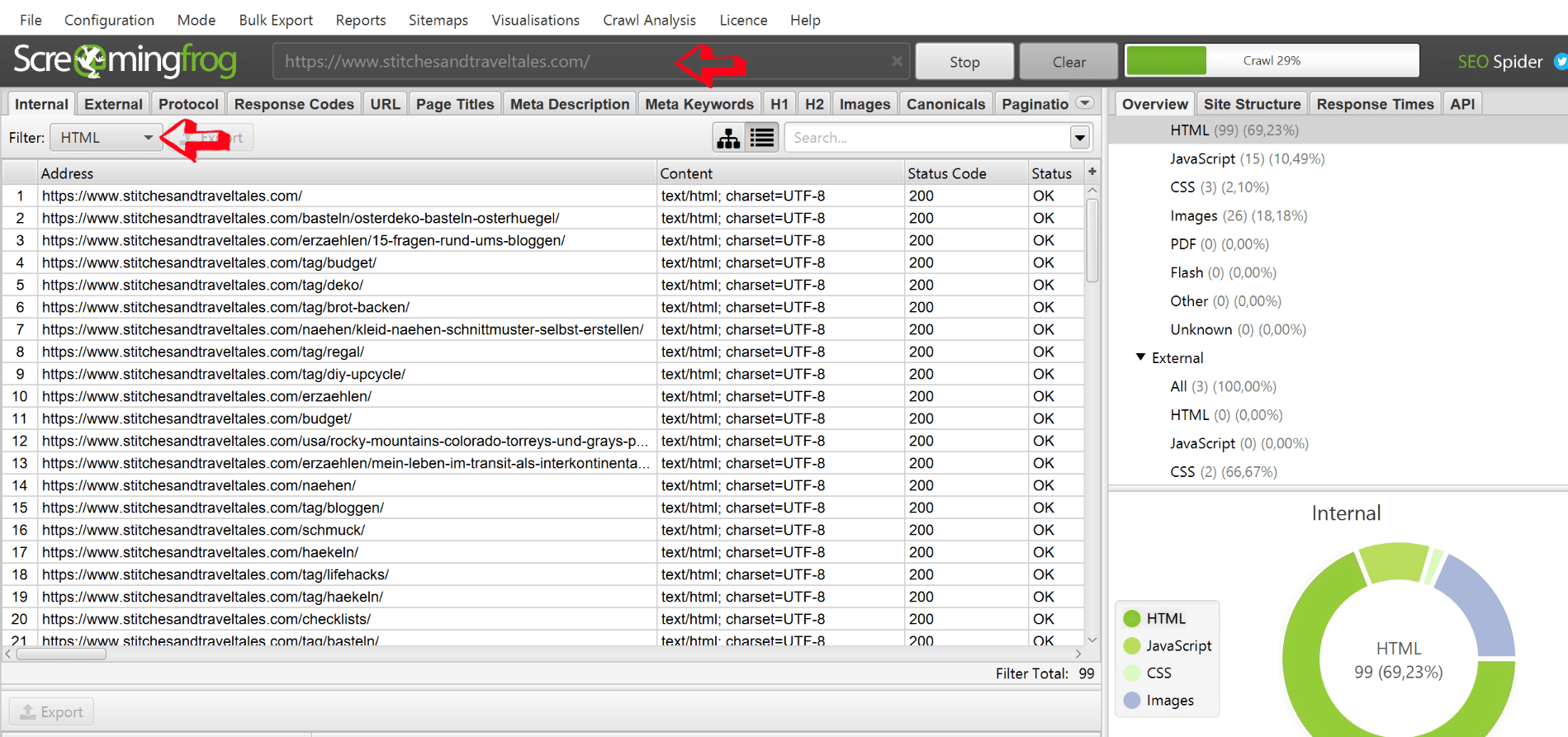The image size is (1568, 737).
Task: Select the osterdeko-basteln-osterhuegel URL row
Action: coord(543,218)
